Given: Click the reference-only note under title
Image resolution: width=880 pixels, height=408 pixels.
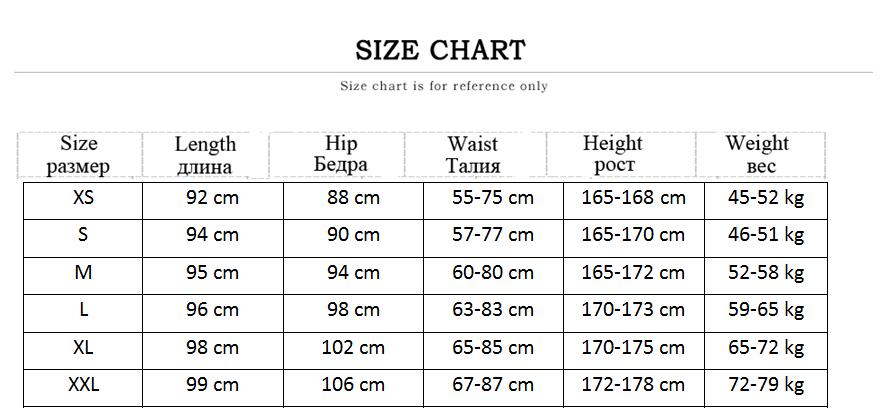Looking at the screenshot, I should (x=444, y=86).
